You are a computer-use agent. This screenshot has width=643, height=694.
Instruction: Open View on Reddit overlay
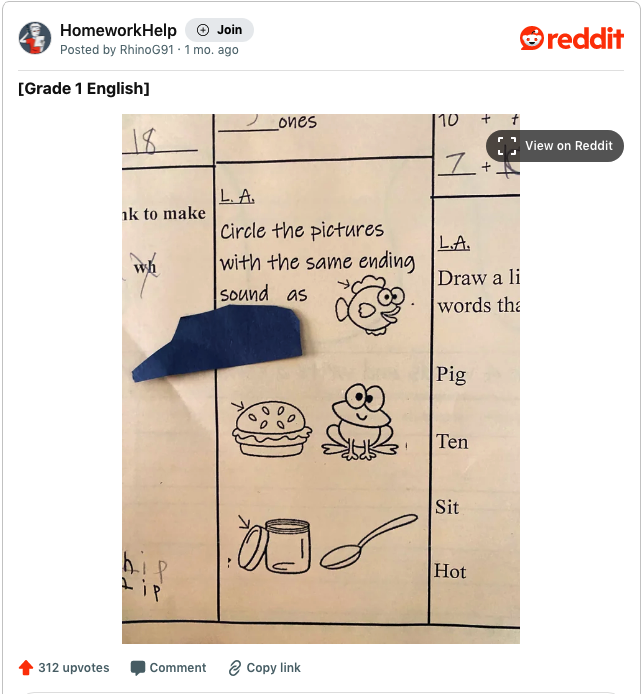click(x=554, y=146)
